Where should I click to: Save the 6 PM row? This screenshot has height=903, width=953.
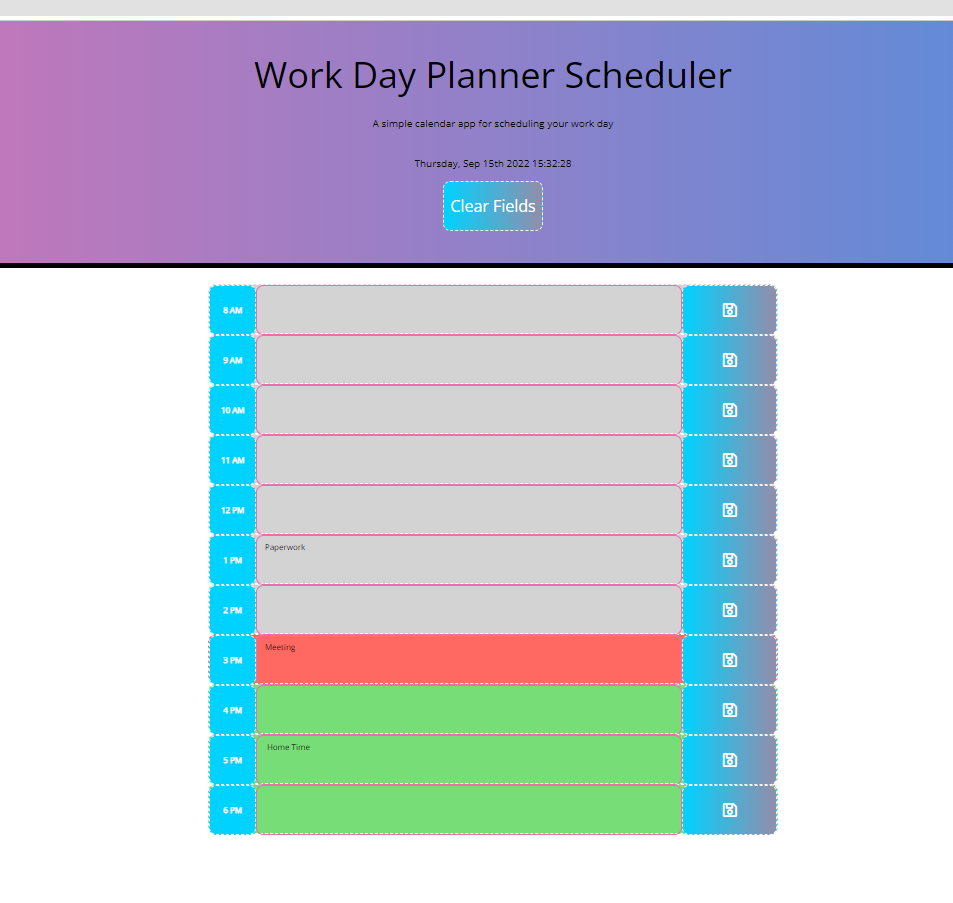point(729,809)
